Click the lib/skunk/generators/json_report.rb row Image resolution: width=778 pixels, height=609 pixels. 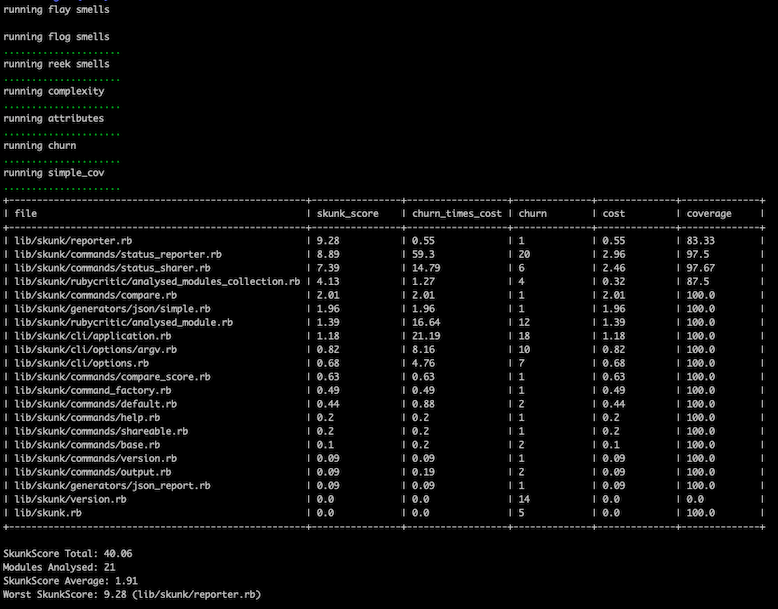113,485
